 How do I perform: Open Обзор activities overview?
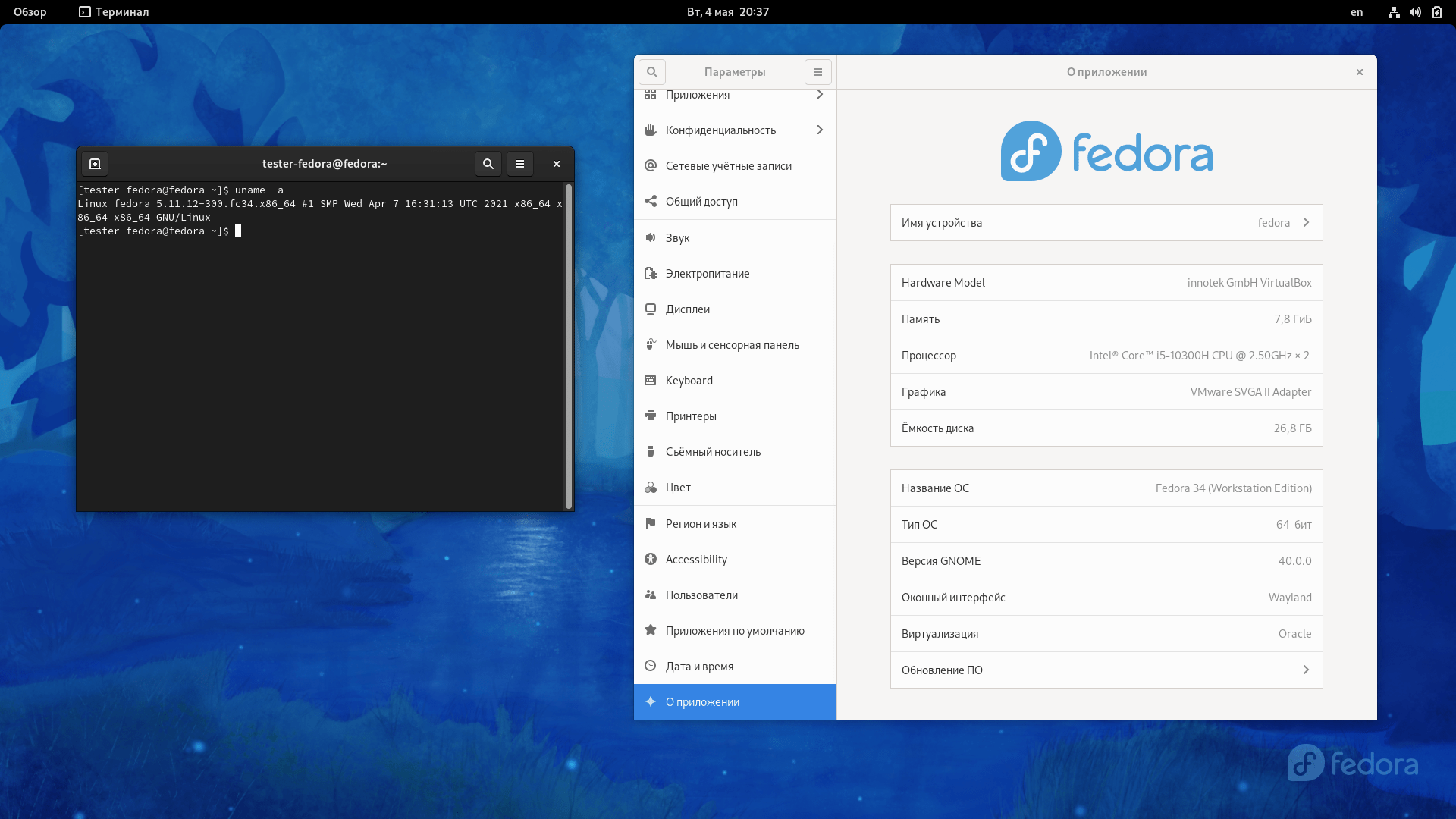point(30,12)
